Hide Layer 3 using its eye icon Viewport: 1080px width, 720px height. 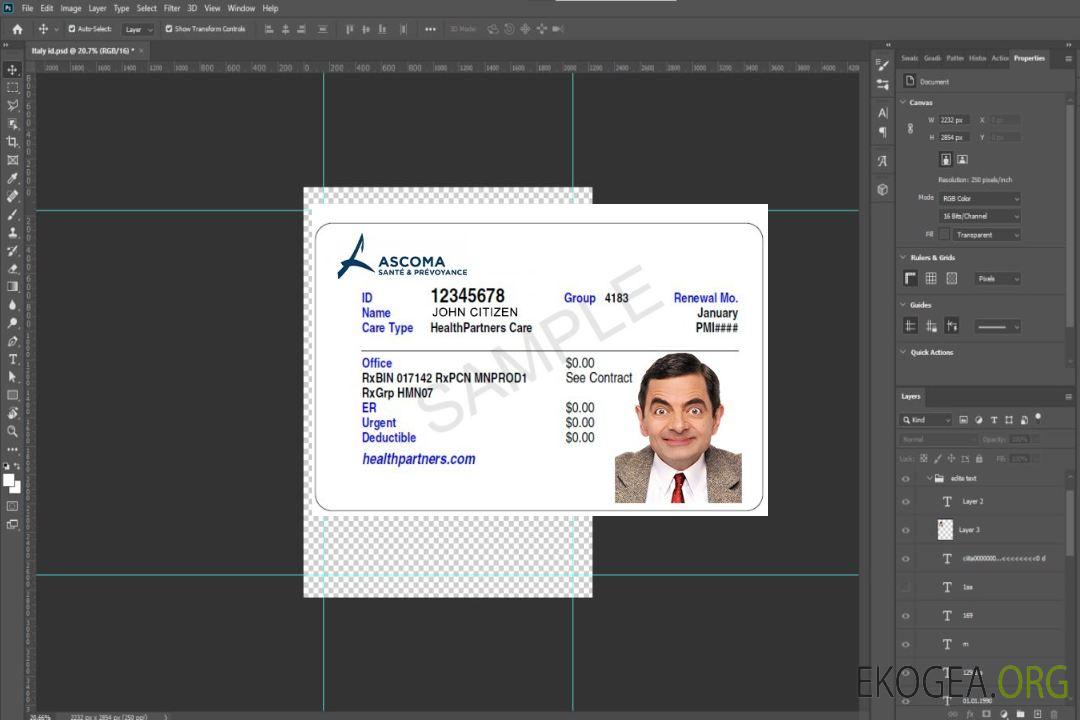[906, 530]
